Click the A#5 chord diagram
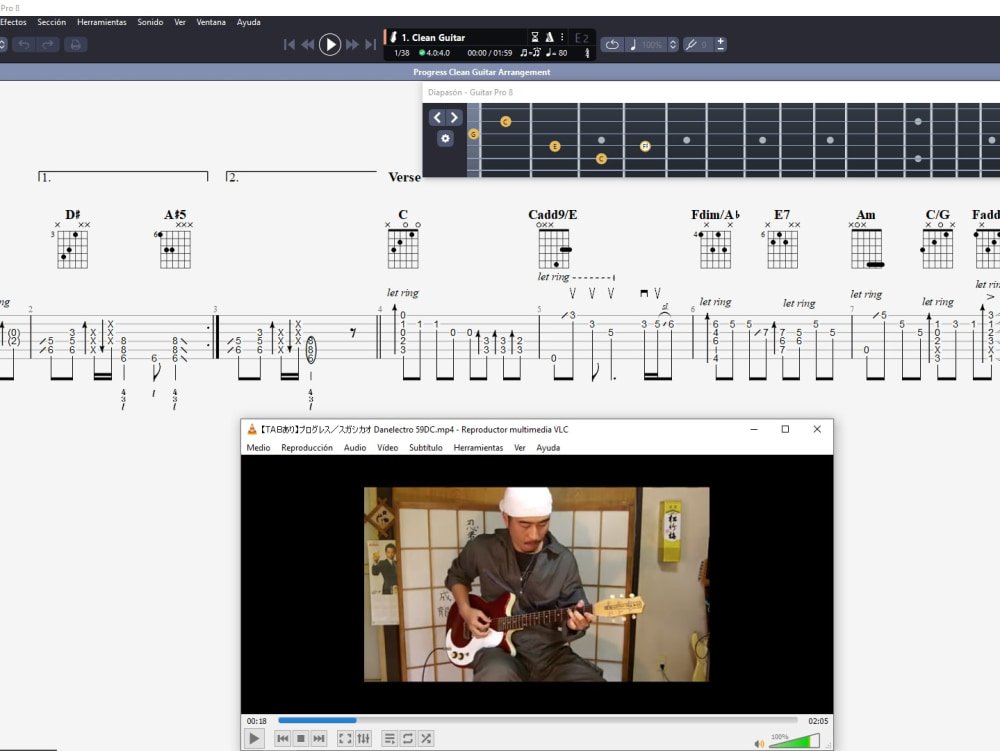The width and height of the screenshot is (1000, 751). pyautogui.click(x=175, y=245)
